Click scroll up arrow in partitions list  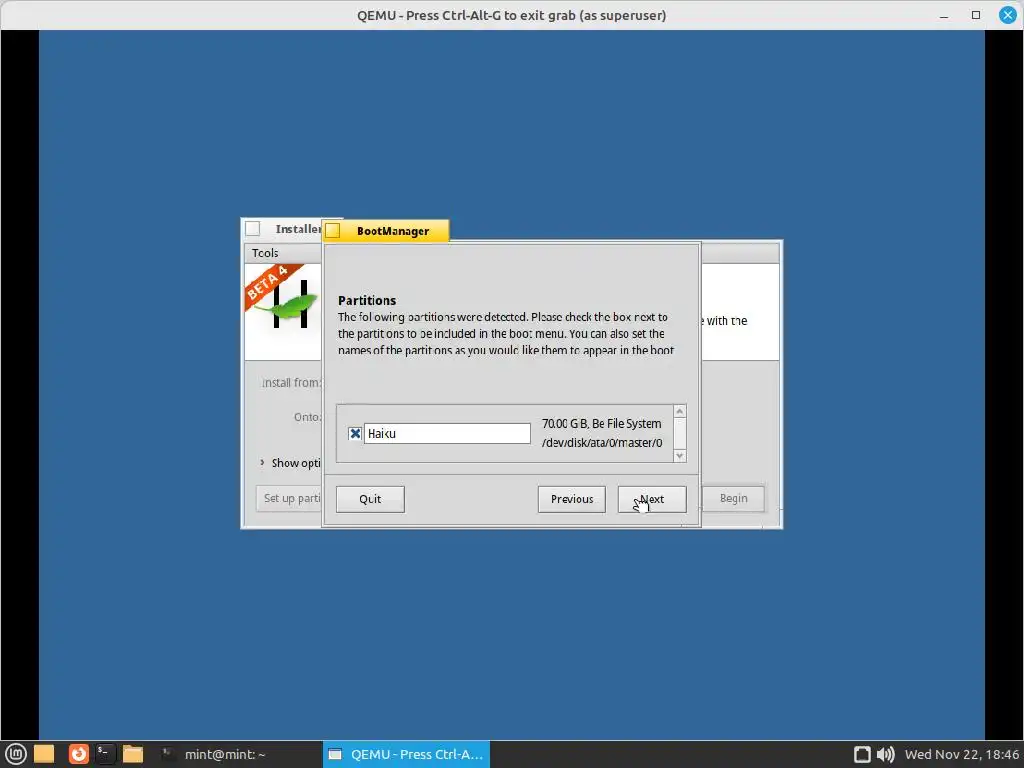click(x=679, y=411)
